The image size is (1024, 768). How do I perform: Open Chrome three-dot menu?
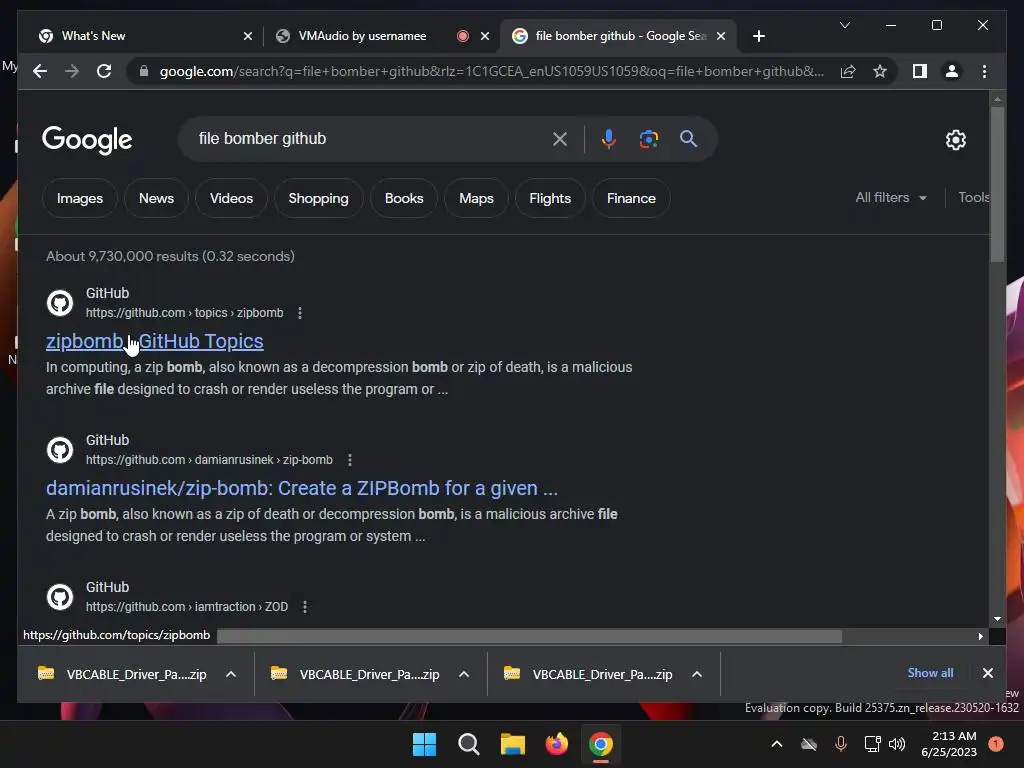(984, 71)
